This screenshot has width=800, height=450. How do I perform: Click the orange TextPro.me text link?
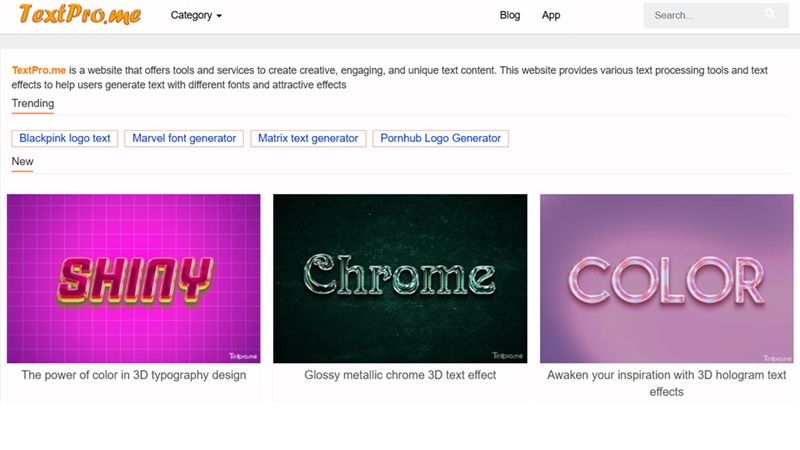tap(39, 70)
